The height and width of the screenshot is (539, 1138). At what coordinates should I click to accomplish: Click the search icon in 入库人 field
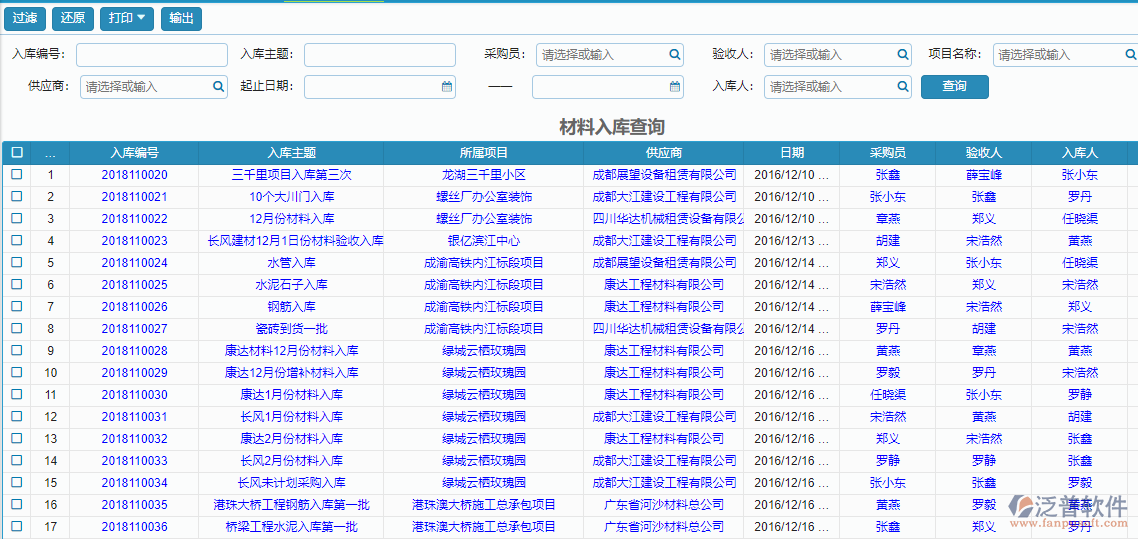[902, 87]
